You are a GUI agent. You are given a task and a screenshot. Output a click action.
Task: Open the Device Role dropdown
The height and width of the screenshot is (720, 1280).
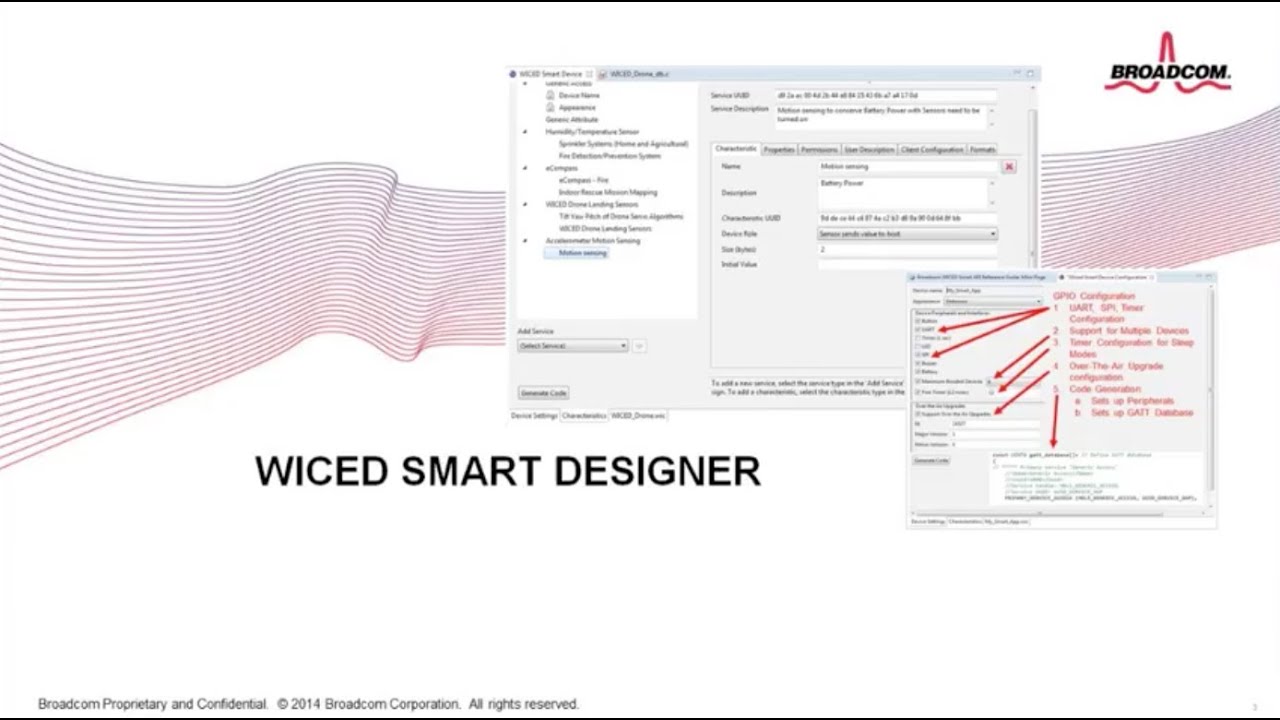point(907,234)
